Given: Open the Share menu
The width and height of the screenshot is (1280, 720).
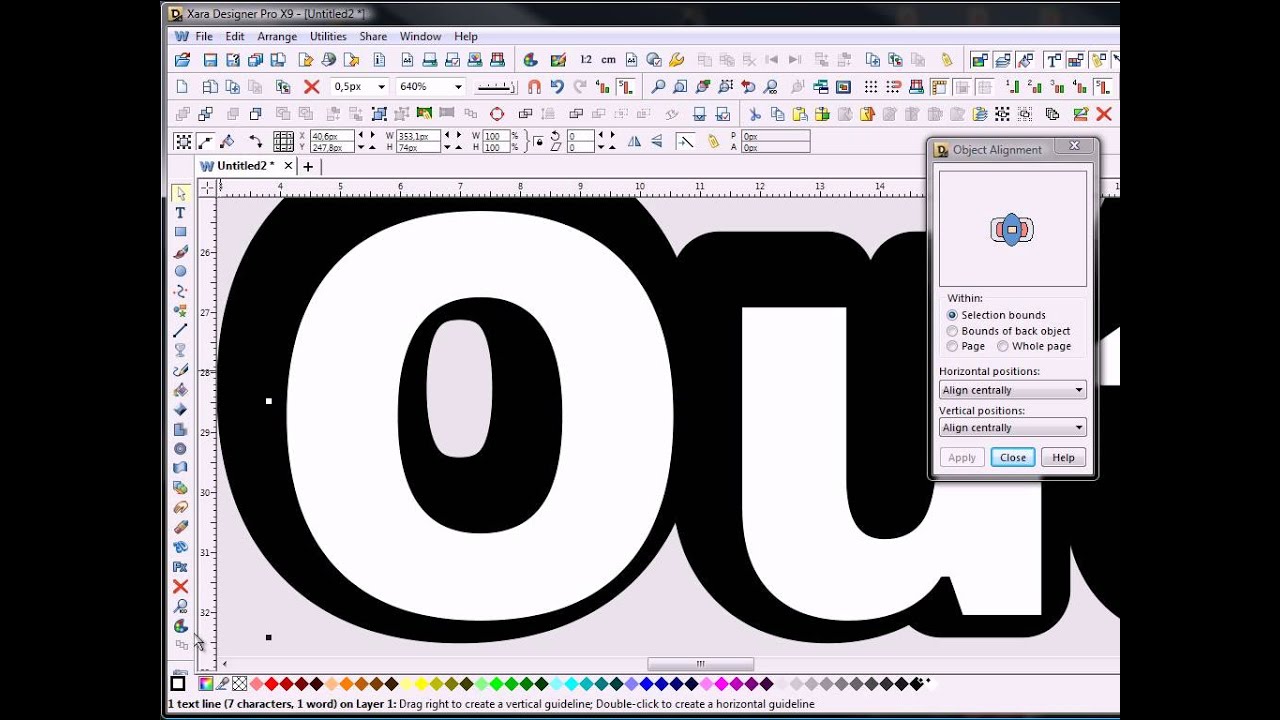Looking at the screenshot, I should coord(373,36).
